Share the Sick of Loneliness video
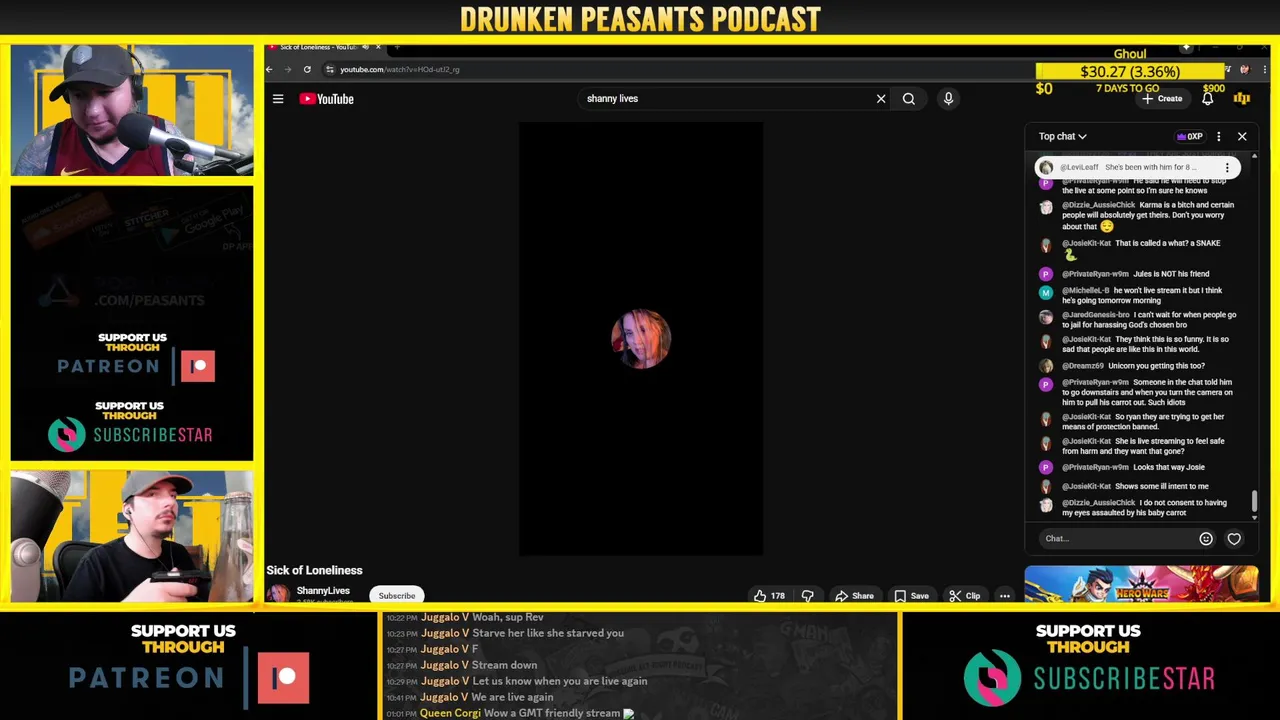Screen dimensions: 1280x720 coord(855,596)
